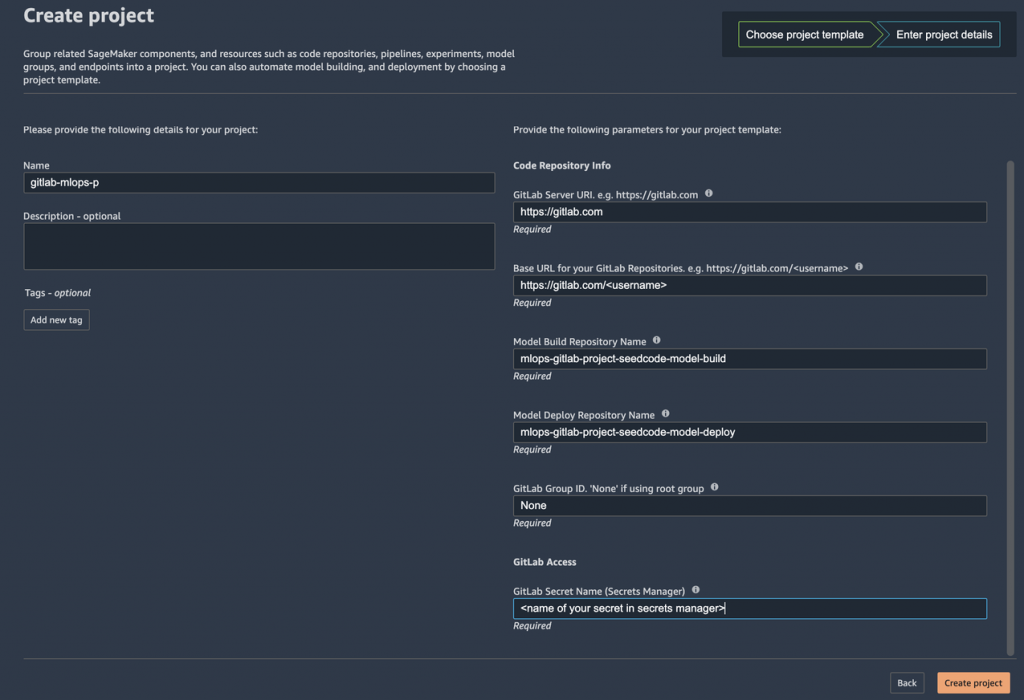Viewport: 1024px width, 700px height.
Task: Click the Create project button
Action: pyautogui.click(x=973, y=683)
